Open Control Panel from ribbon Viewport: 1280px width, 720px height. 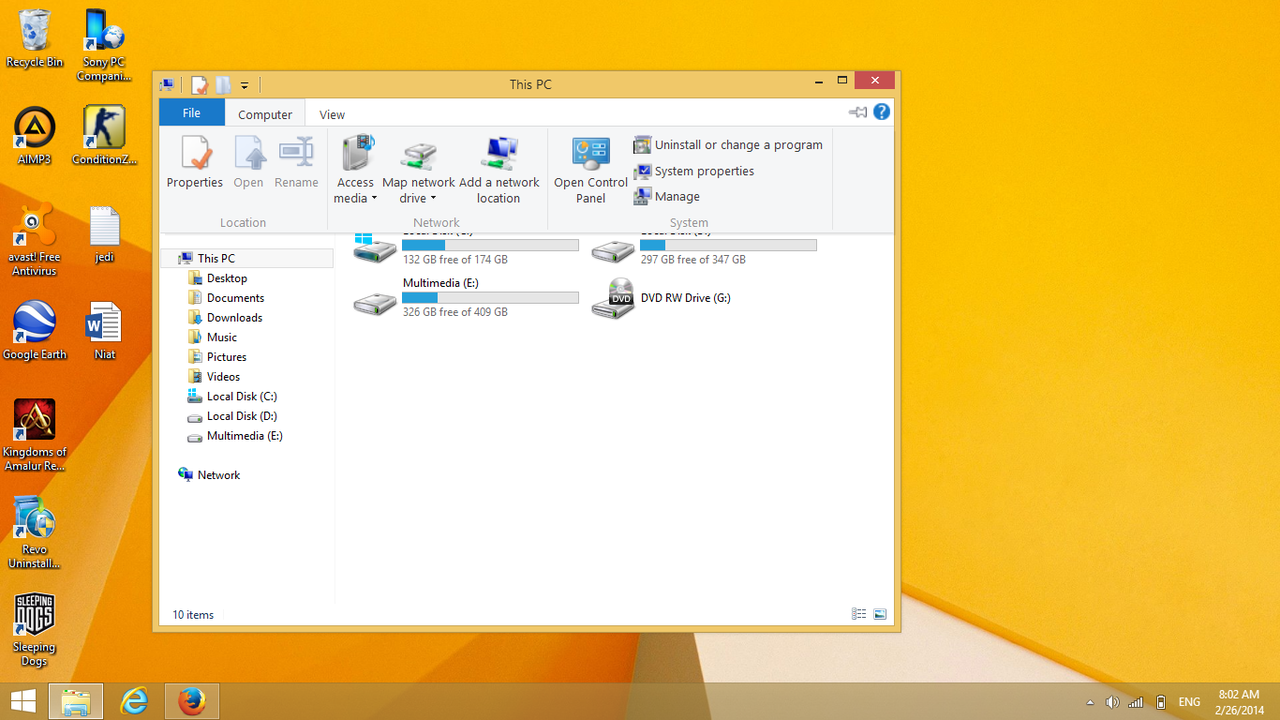[591, 169]
